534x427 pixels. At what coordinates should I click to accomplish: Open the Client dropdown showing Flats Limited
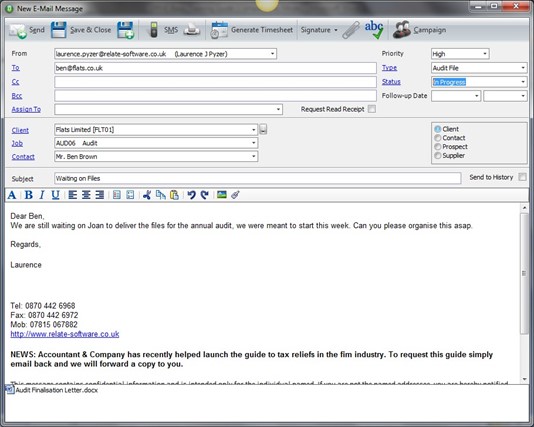pyautogui.click(x=253, y=130)
